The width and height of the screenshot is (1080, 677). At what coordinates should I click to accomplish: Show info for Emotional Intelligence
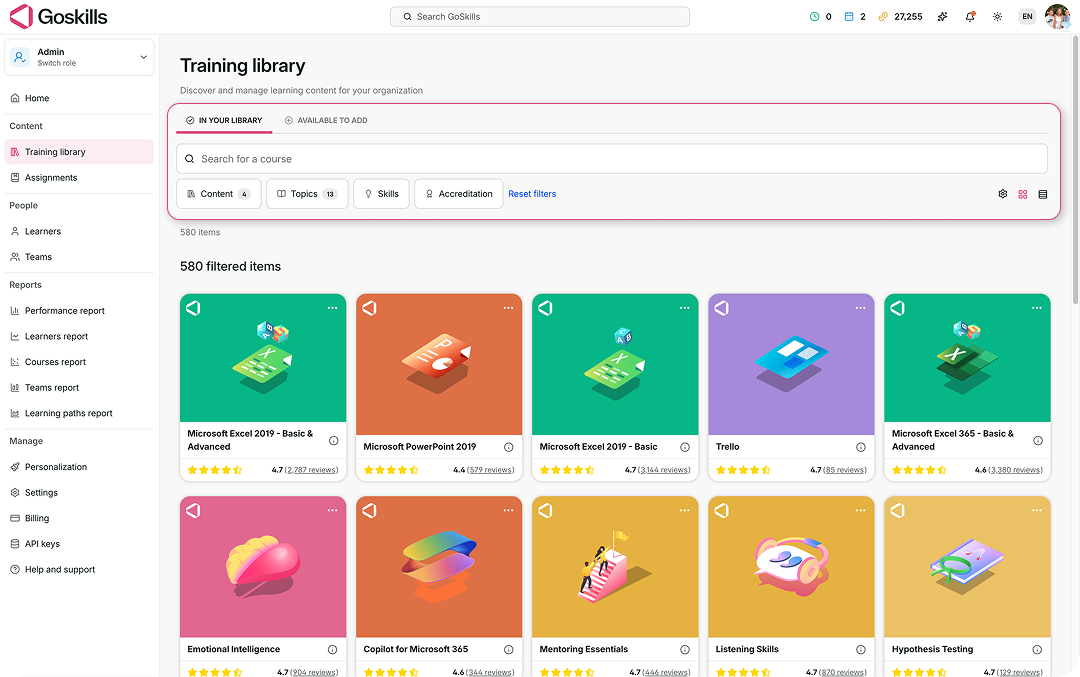click(x=333, y=649)
